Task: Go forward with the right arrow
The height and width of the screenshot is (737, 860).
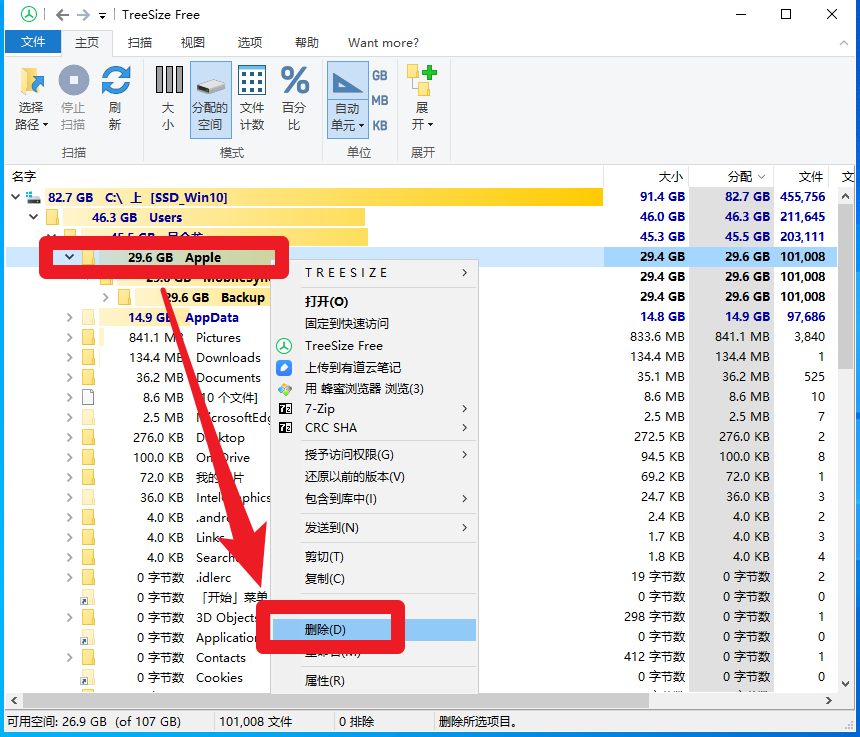Action: pyautogui.click(x=83, y=15)
